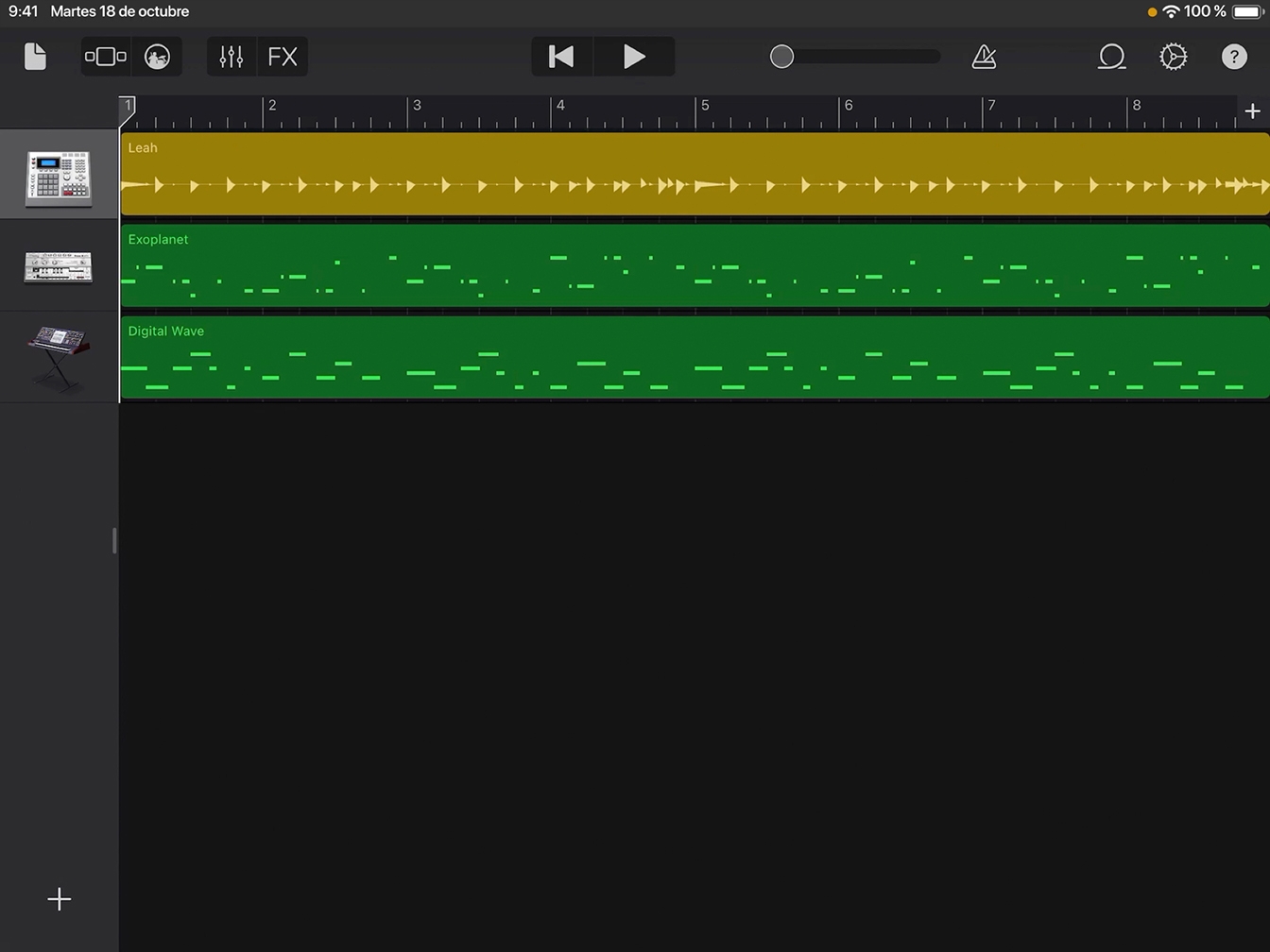1270x952 pixels.
Task: Add a new track with plus
Action: [59, 899]
